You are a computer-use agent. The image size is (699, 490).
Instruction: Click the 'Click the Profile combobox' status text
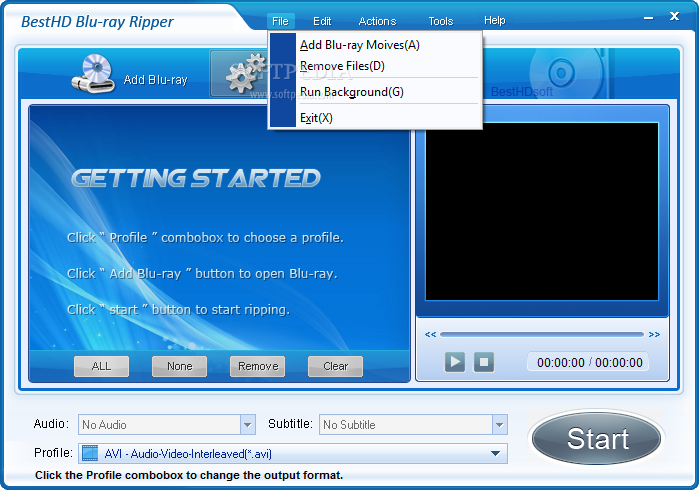(189, 475)
